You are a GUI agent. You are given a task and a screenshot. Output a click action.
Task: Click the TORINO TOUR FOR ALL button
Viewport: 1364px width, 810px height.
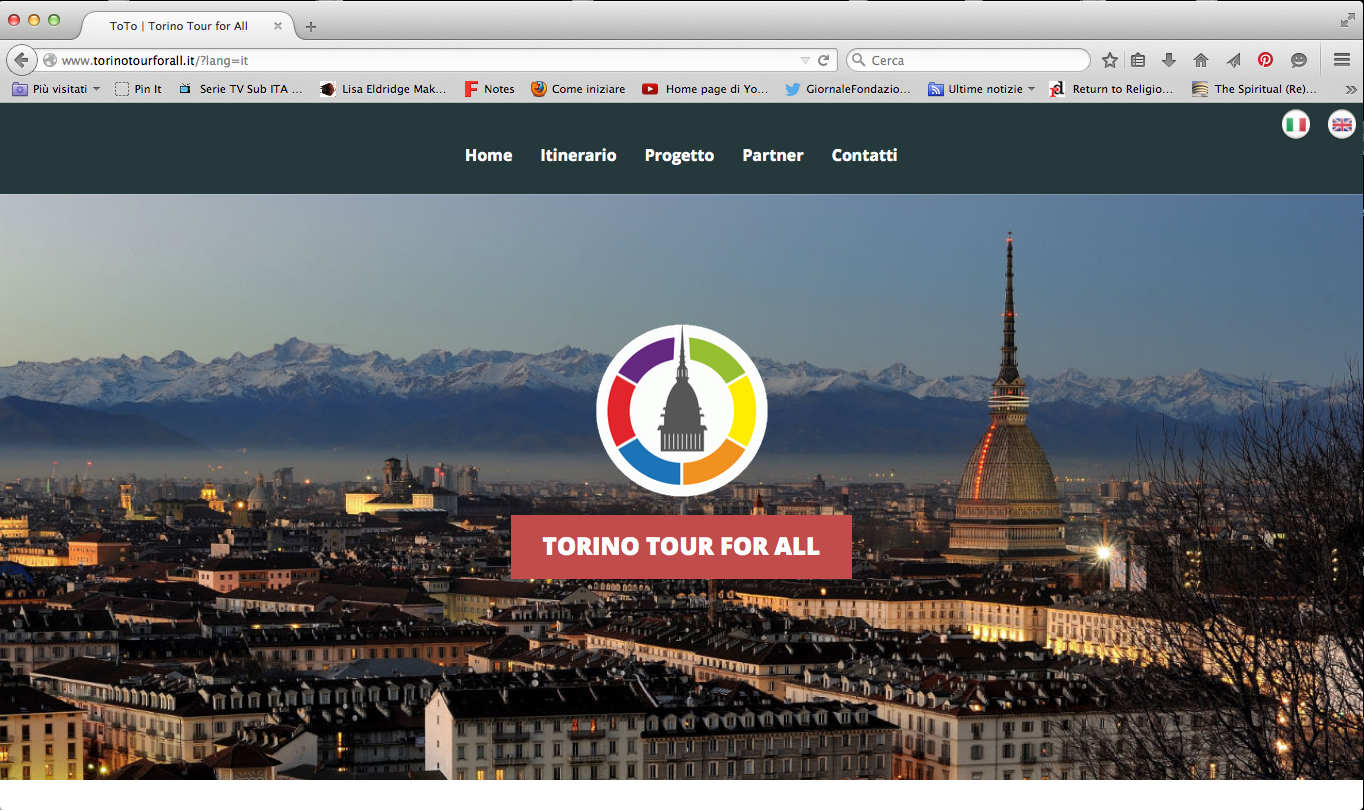(x=681, y=547)
